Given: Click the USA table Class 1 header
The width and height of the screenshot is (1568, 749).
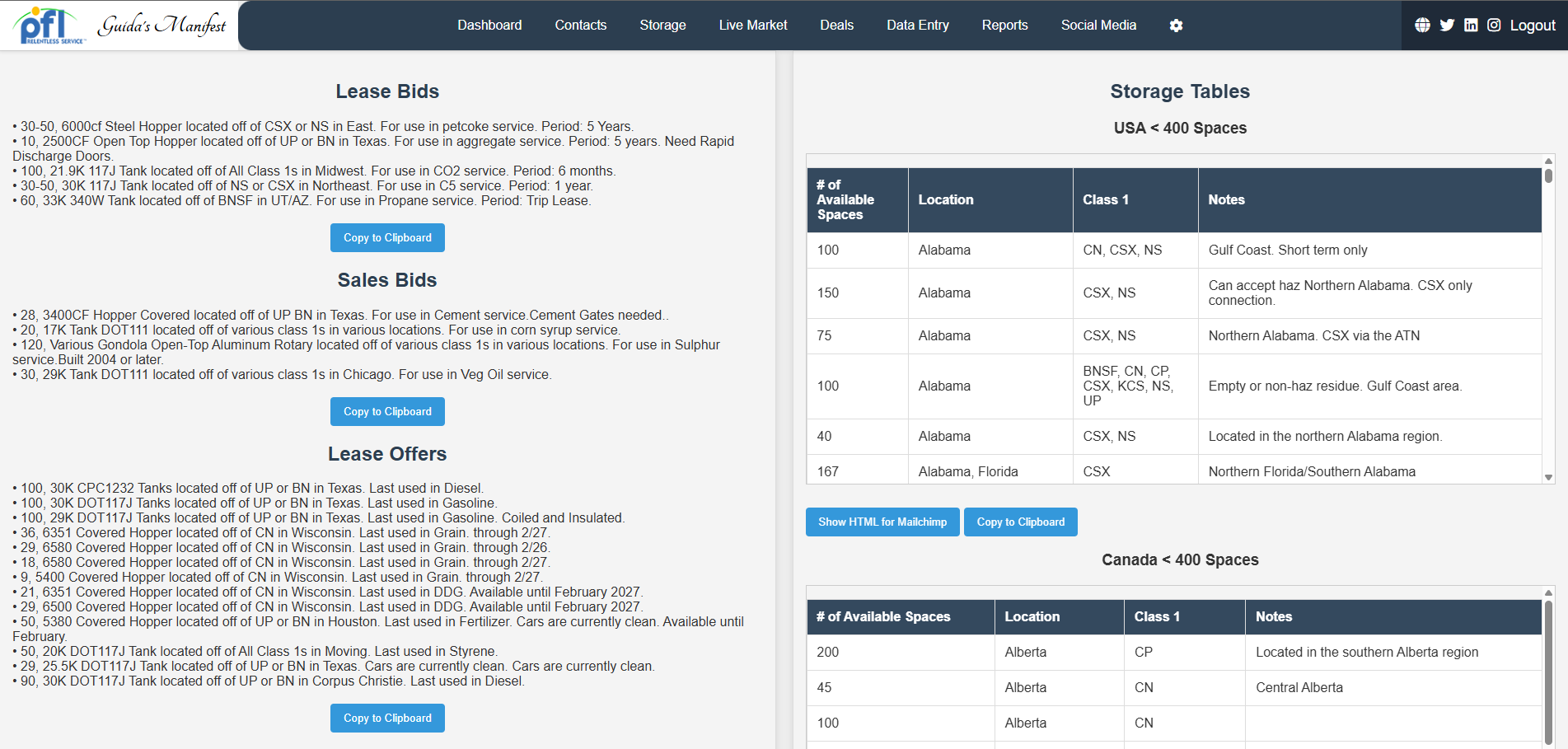Looking at the screenshot, I should pyautogui.click(x=1135, y=200).
